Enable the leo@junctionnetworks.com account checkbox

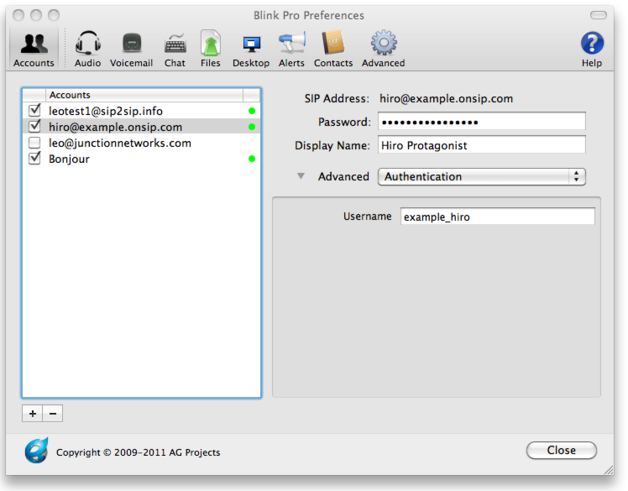[x=35, y=143]
